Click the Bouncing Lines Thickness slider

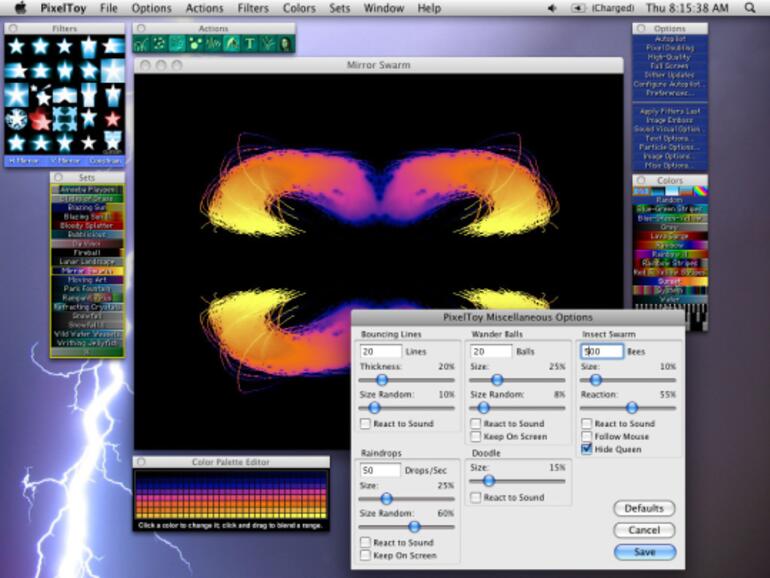[381, 380]
